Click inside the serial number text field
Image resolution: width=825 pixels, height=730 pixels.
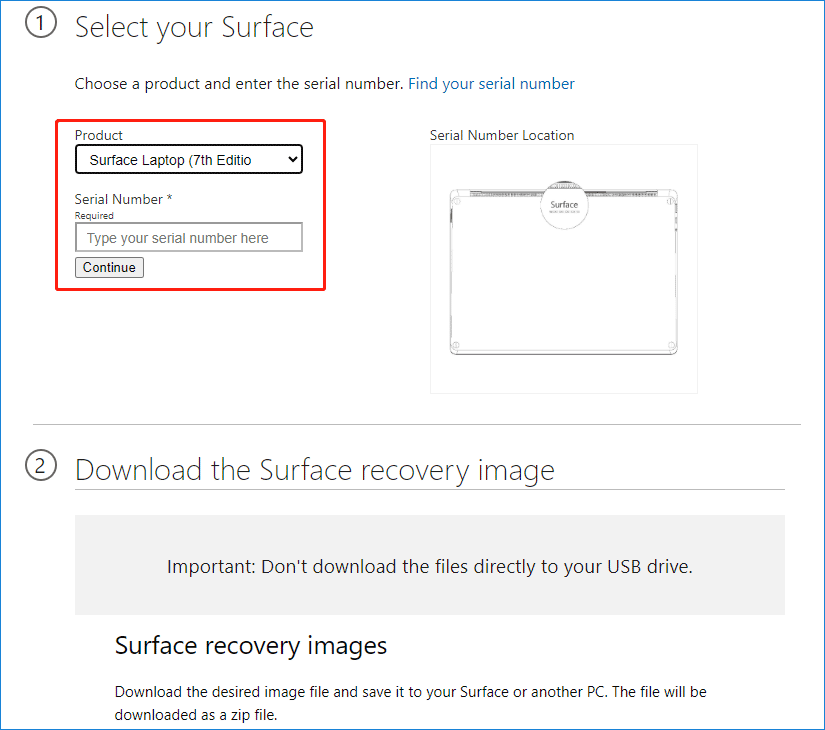[x=189, y=237]
